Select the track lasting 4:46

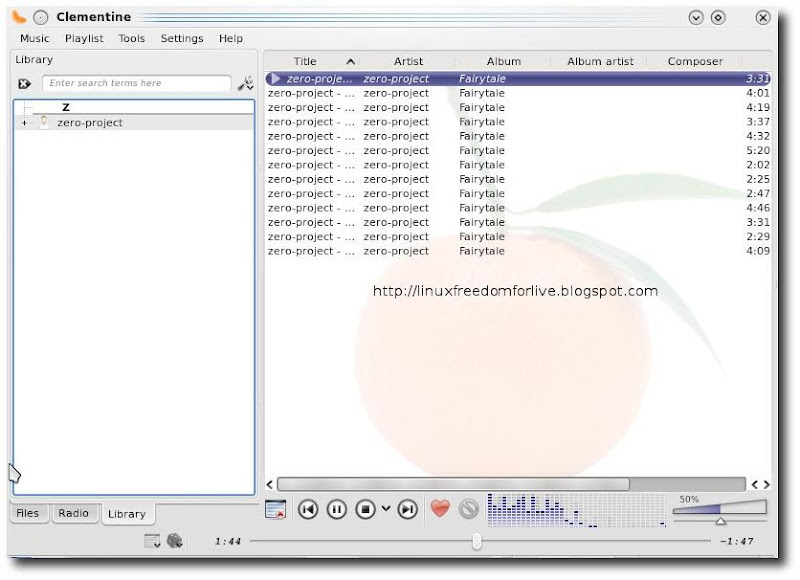point(518,208)
